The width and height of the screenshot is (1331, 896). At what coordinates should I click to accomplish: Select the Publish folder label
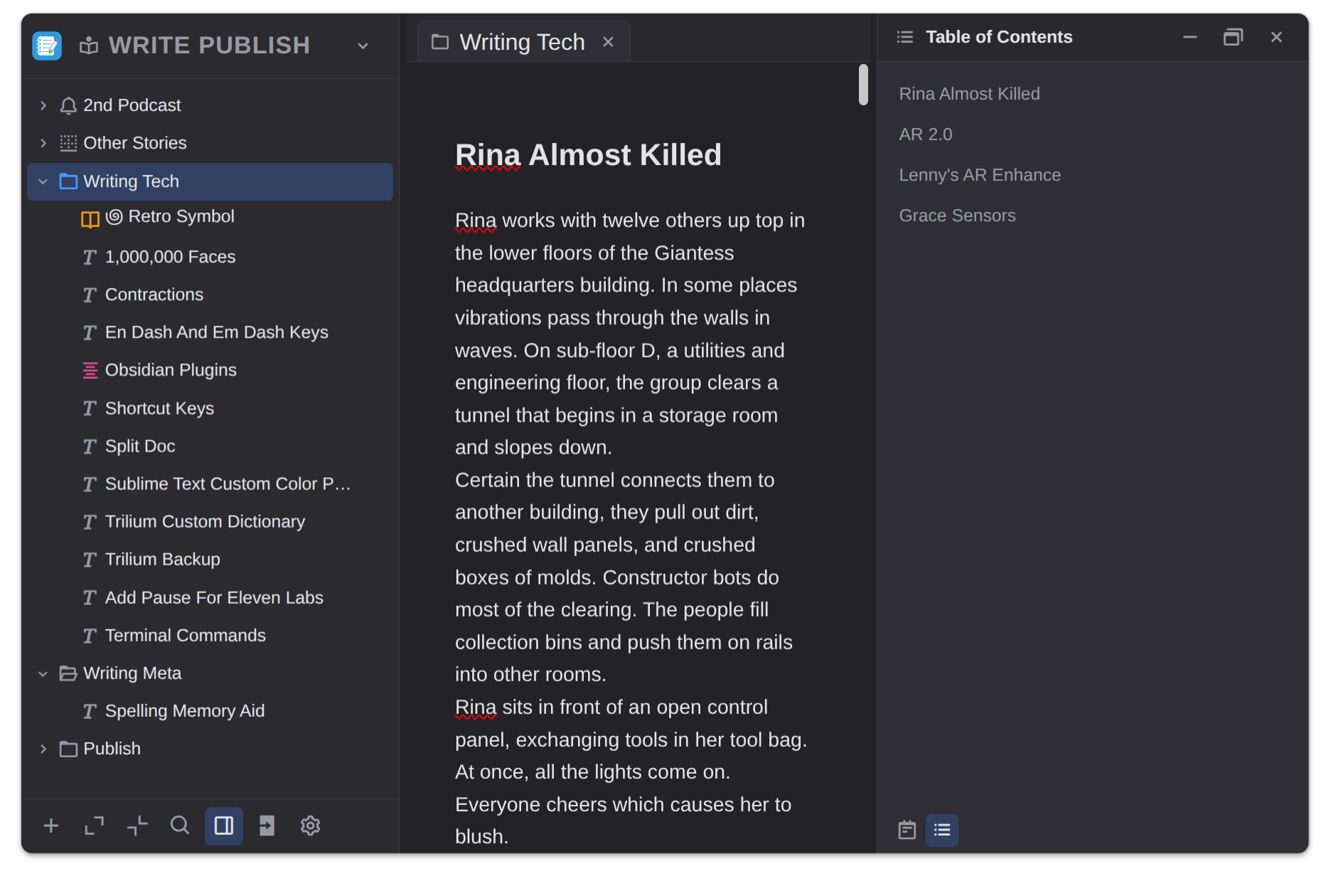click(x=112, y=748)
